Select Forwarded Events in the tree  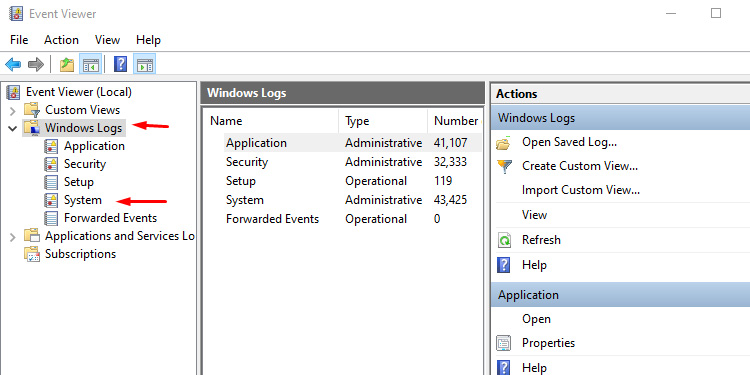(x=110, y=218)
